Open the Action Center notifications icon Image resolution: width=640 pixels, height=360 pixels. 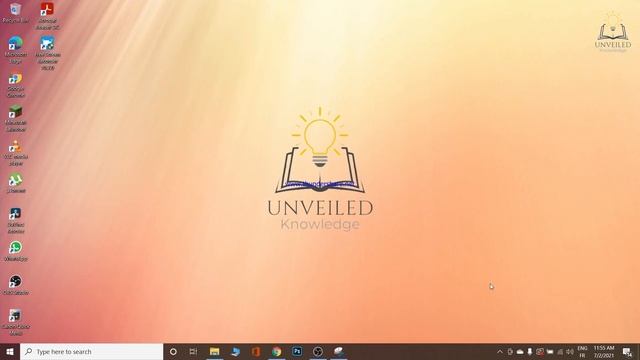627,351
